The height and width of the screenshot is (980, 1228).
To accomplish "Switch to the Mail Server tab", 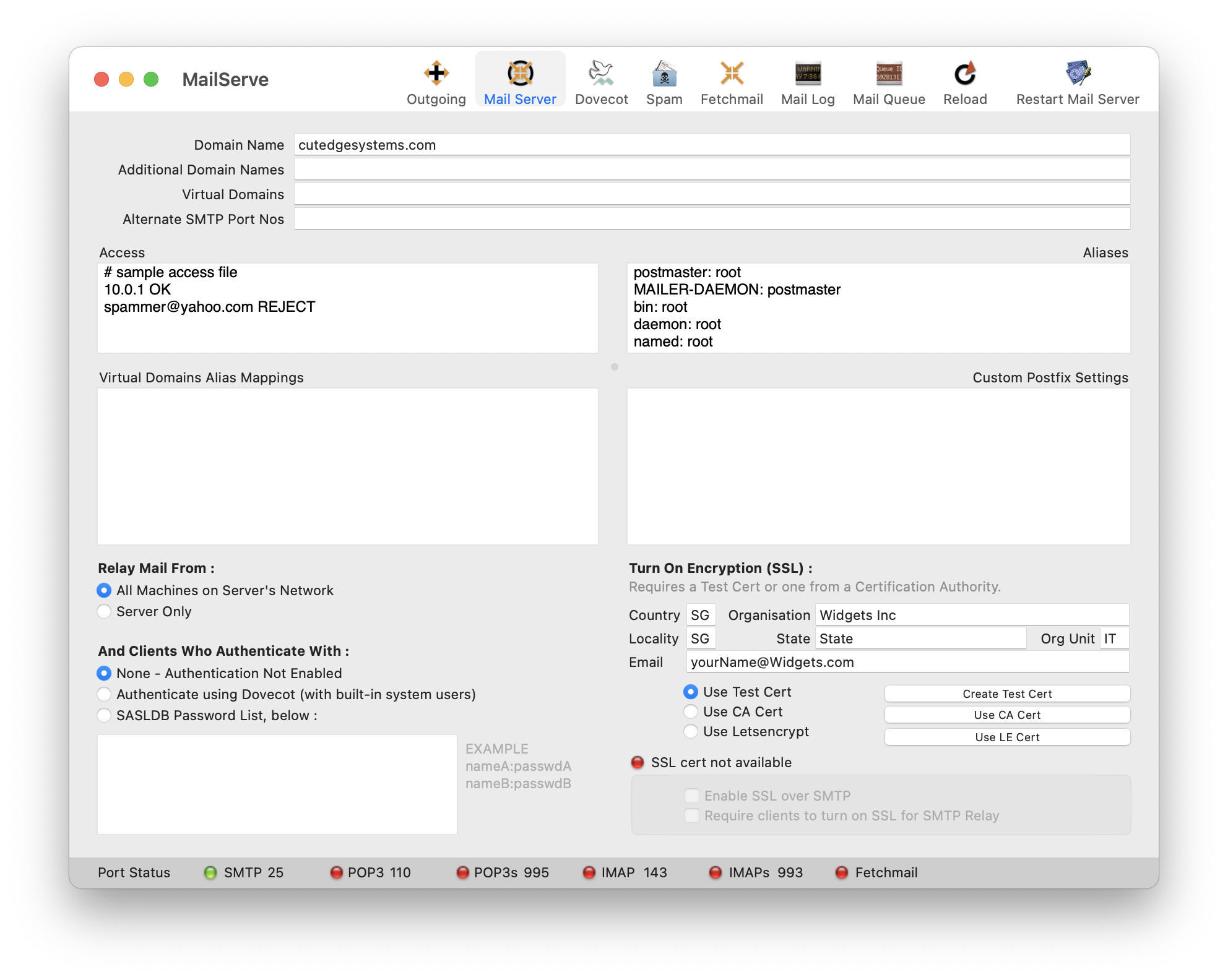I will [x=520, y=80].
